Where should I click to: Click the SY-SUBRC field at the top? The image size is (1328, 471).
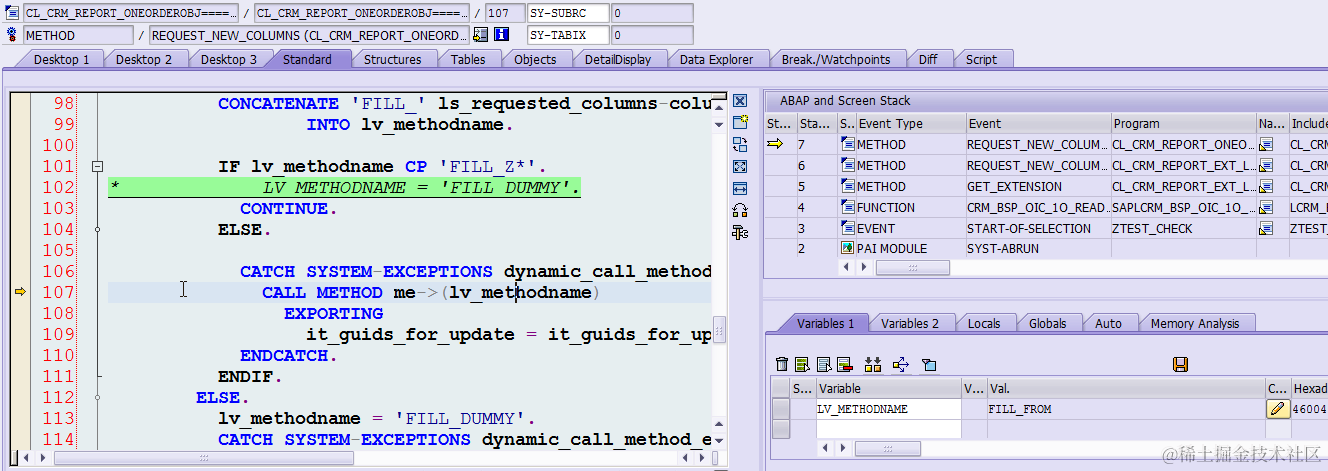[569, 13]
